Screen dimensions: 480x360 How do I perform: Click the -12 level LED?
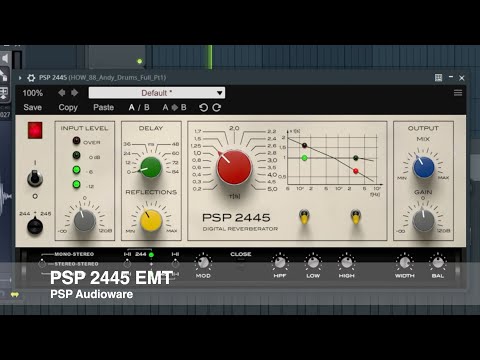tap(76, 184)
